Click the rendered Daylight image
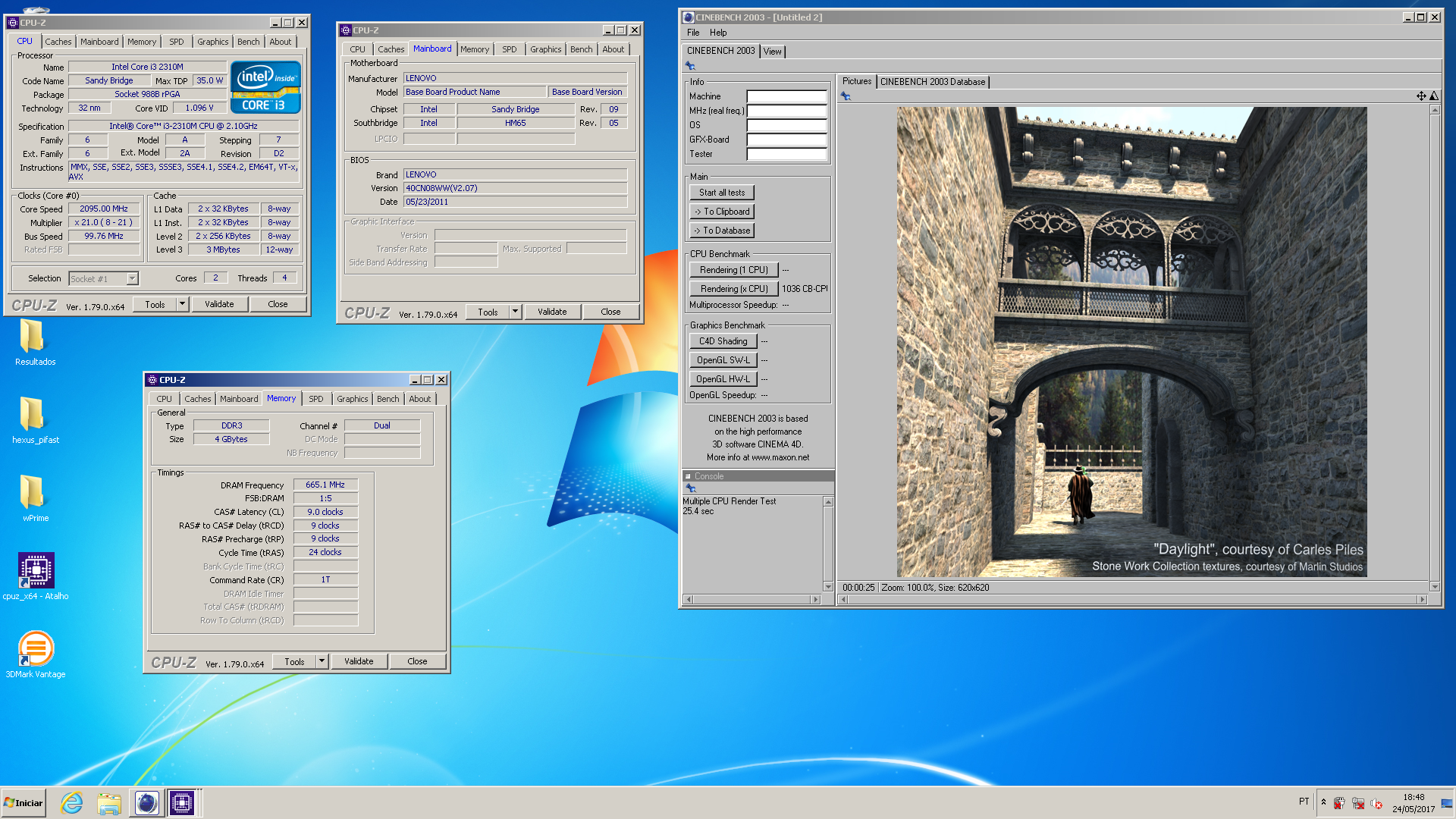 pos(1131,341)
